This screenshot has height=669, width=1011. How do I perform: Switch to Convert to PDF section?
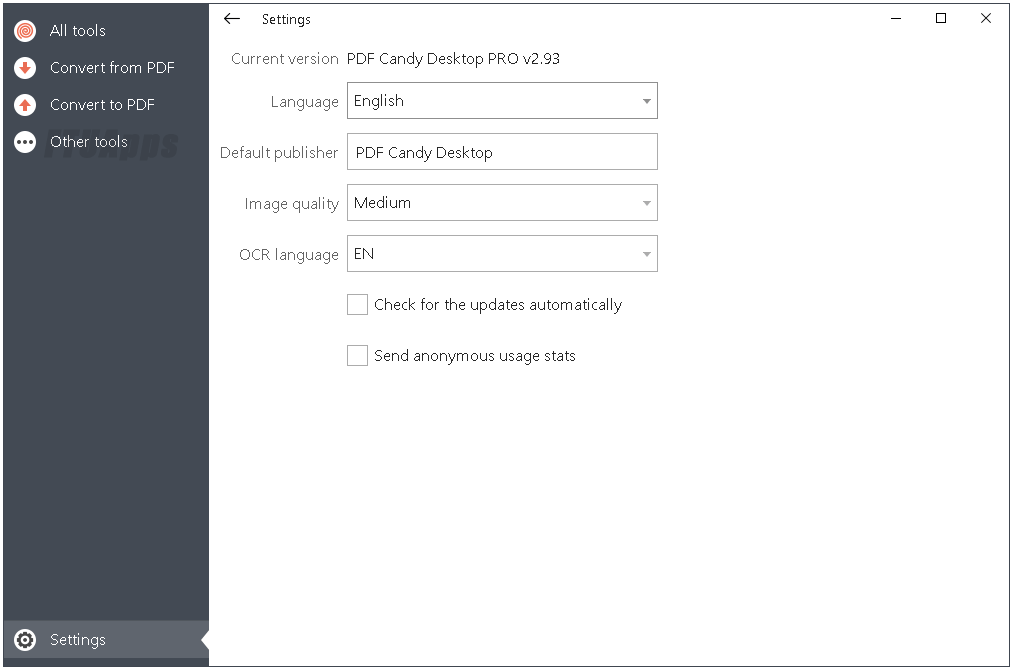click(102, 105)
